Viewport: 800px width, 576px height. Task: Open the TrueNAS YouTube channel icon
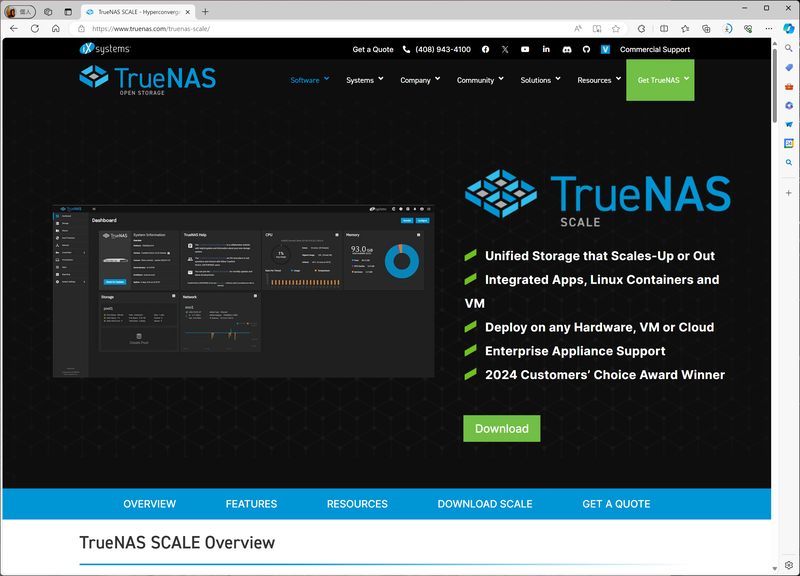526,49
